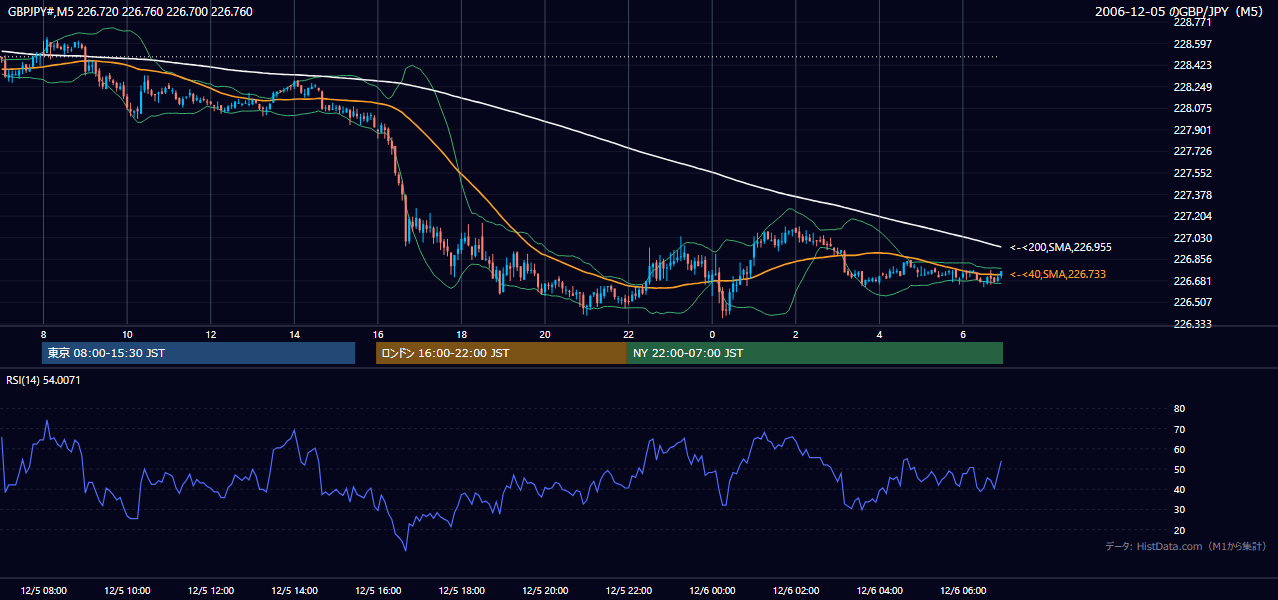The height and width of the screenshot is (600, 1278).
Task: Click the 12/5 16:00 time axis label
Action: (x=378, y=591)
